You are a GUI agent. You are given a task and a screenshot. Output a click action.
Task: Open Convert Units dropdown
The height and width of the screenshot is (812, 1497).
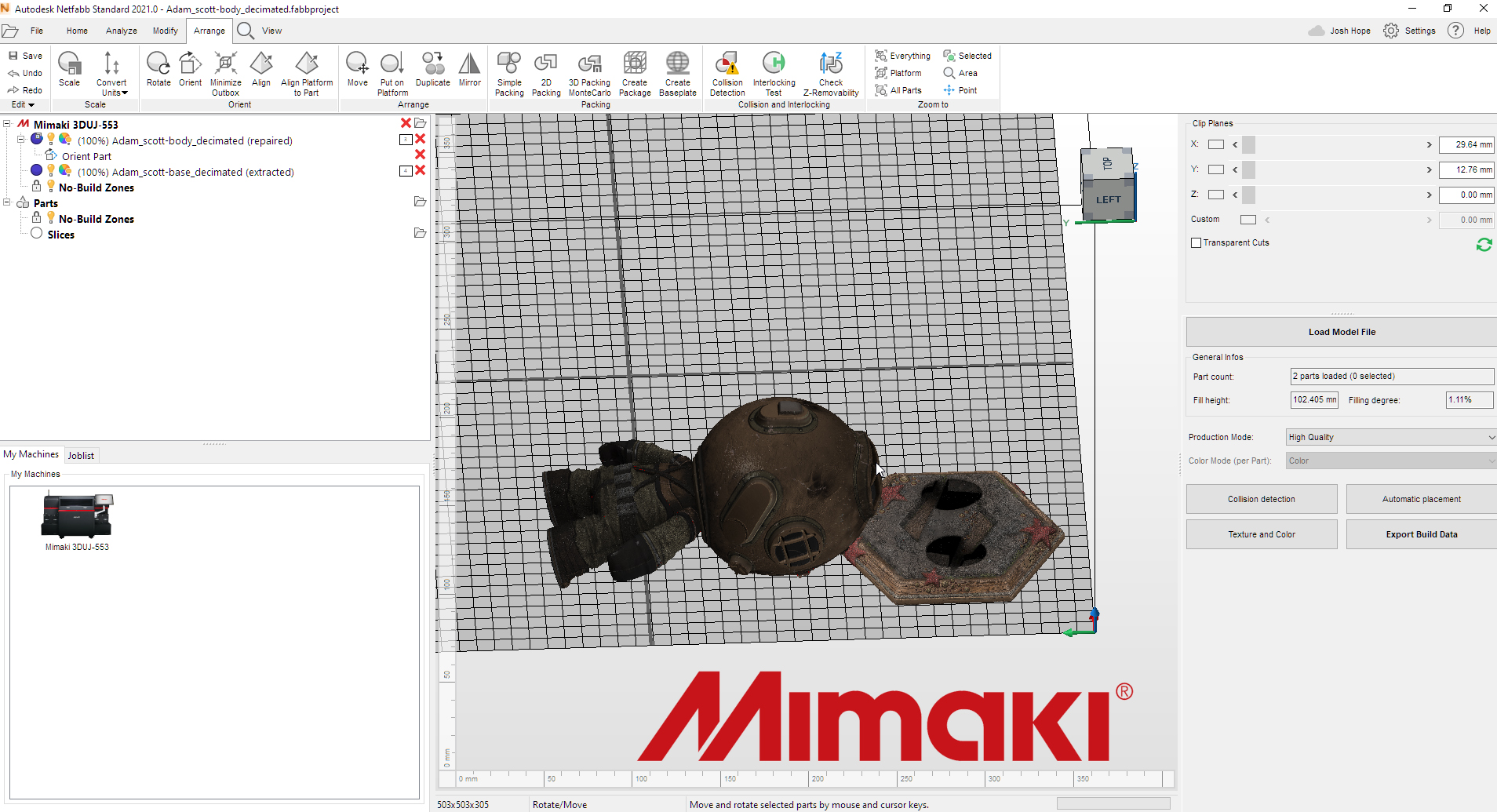coord(111,74)
